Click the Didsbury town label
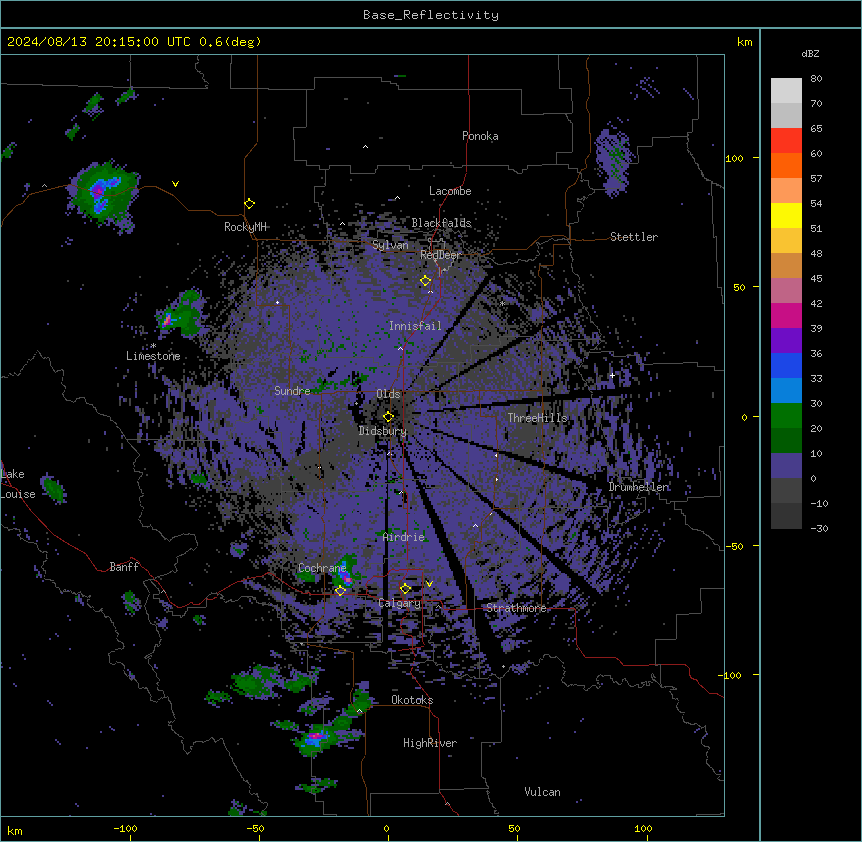This screenshot has width=862, height=842. tap(383, 431)
